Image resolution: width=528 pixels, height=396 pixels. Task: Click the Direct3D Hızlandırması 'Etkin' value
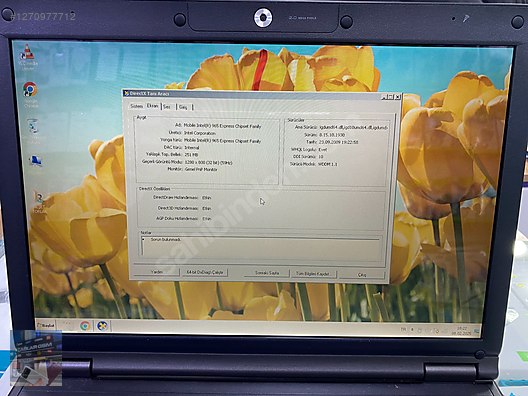coord(206,208)
